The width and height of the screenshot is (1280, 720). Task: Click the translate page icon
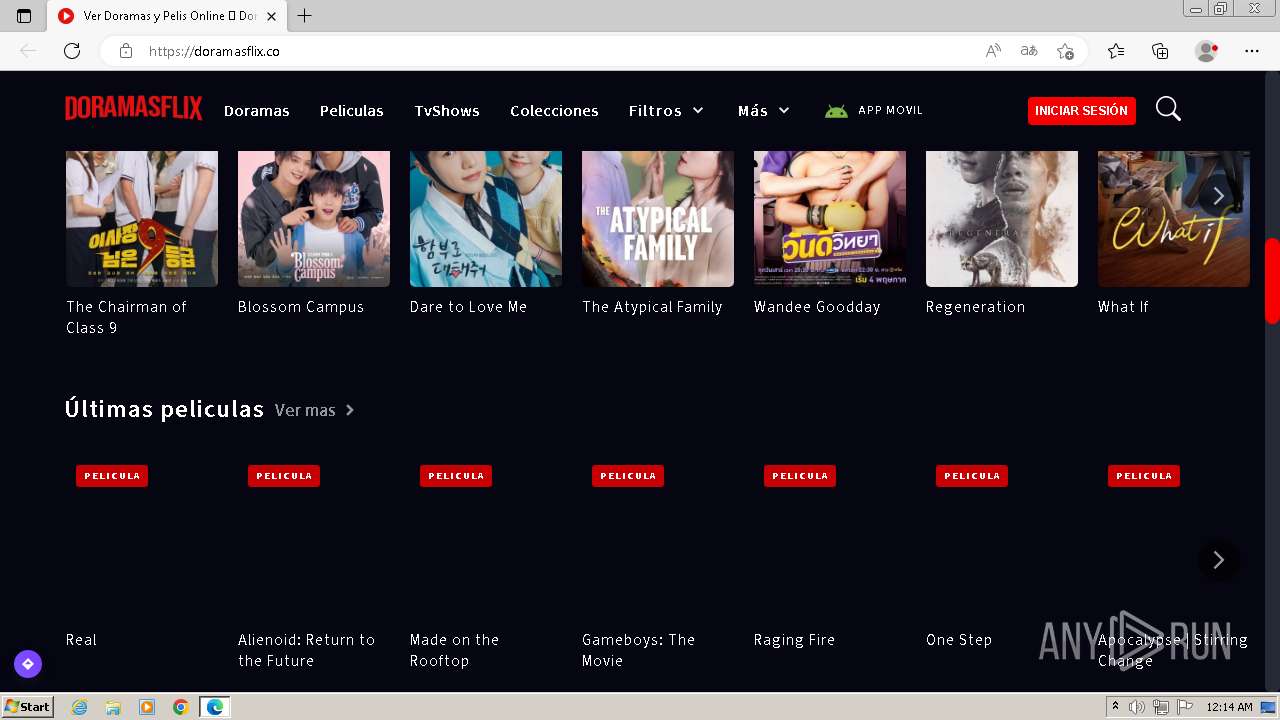coord(1029,51)
